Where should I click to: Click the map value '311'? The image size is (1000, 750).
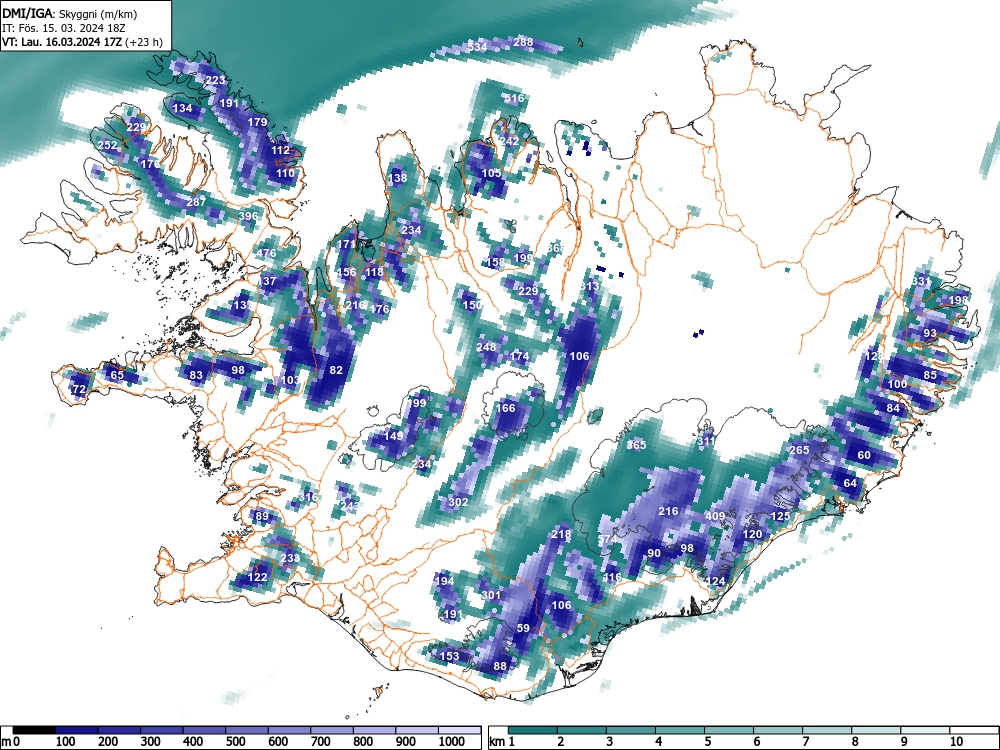pos(706,441)
